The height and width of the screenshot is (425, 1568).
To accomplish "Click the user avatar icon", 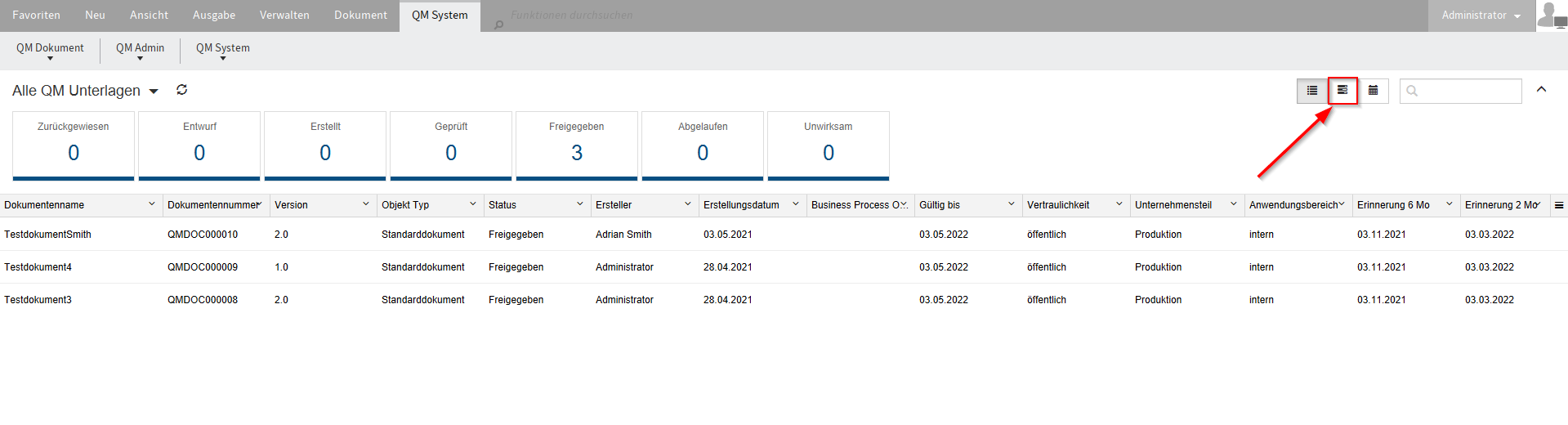I will click(1550, 16).
